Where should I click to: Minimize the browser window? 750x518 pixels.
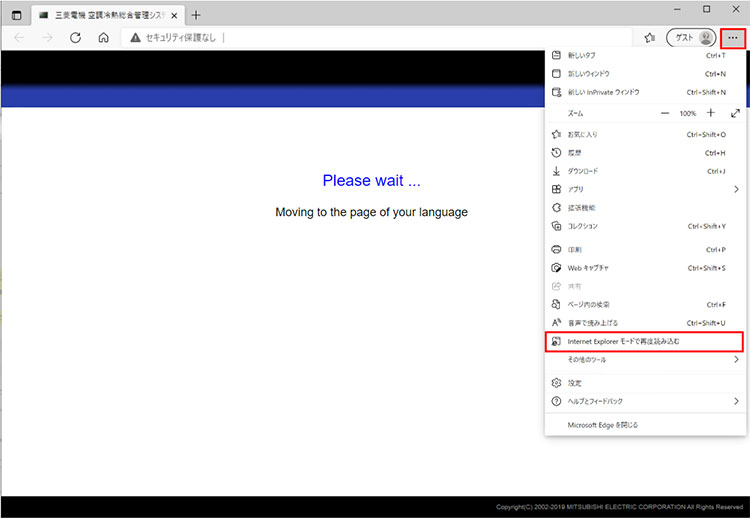click(x=677, y=9)
